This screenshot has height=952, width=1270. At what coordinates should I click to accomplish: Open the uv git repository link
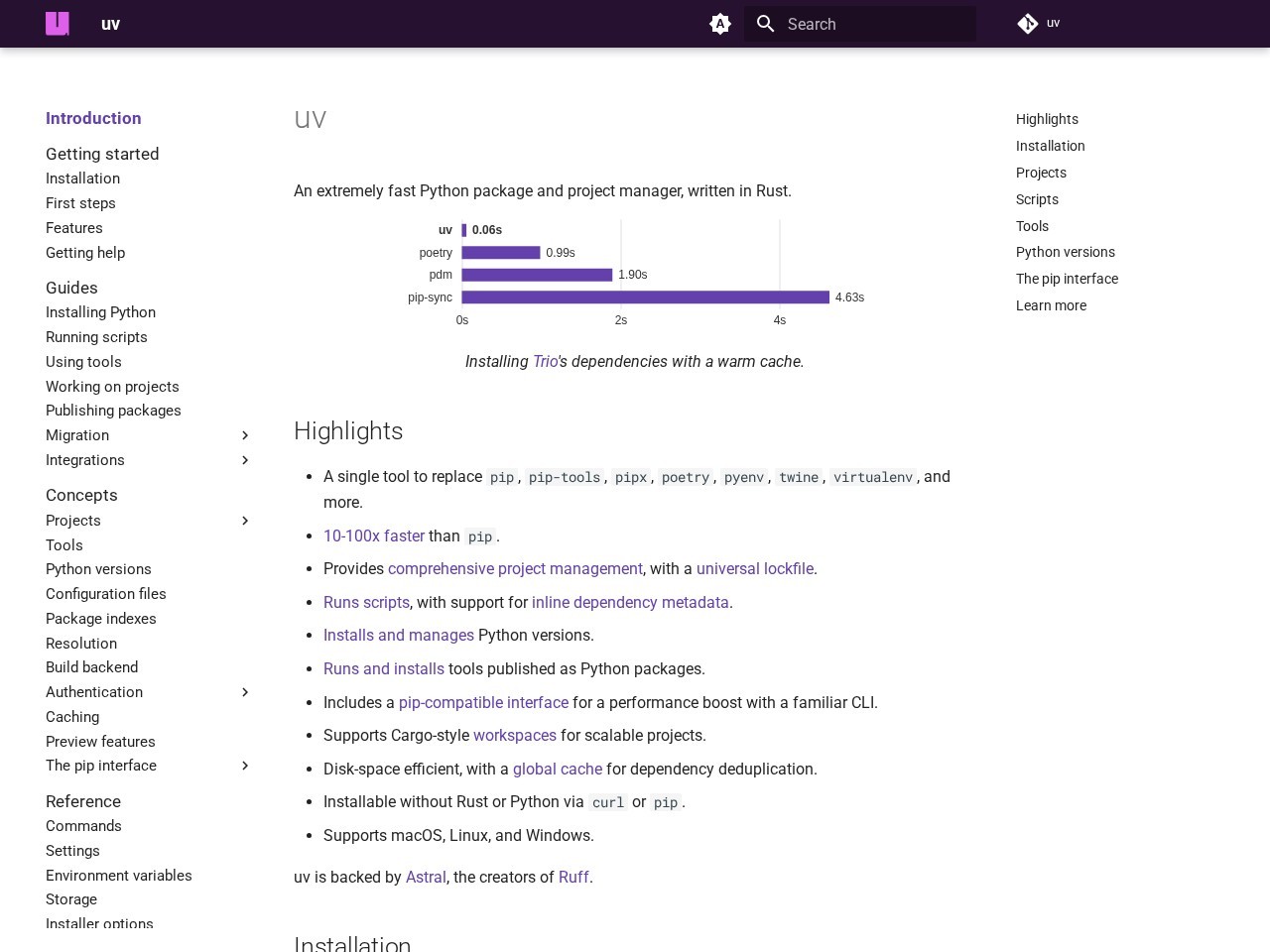pos(1039,24)
